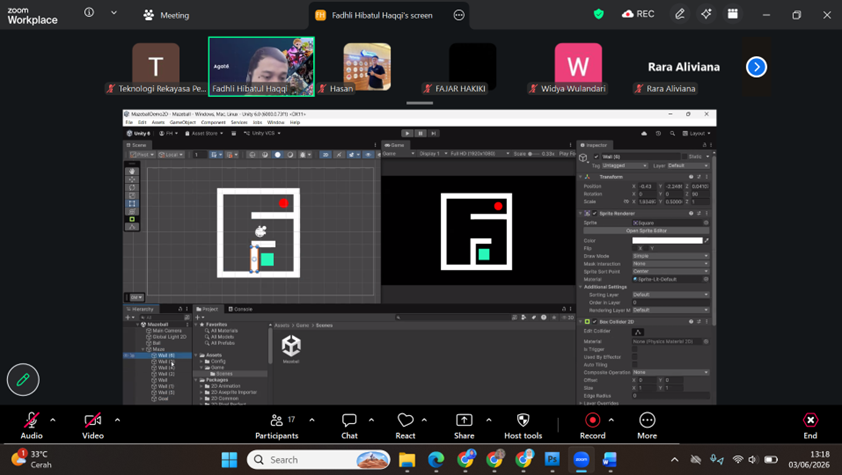Select the Rotate tool in Scene toolbar

coord(132,188)
